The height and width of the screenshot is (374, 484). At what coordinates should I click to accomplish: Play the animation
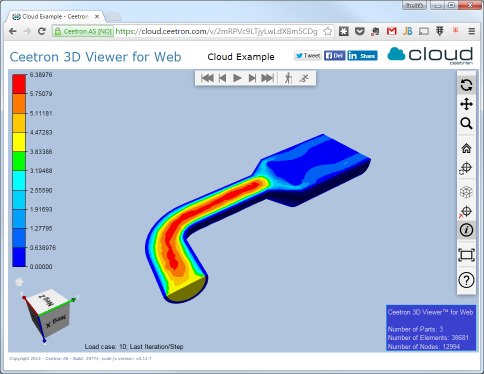pyautogui.click(x=237, y=78)
